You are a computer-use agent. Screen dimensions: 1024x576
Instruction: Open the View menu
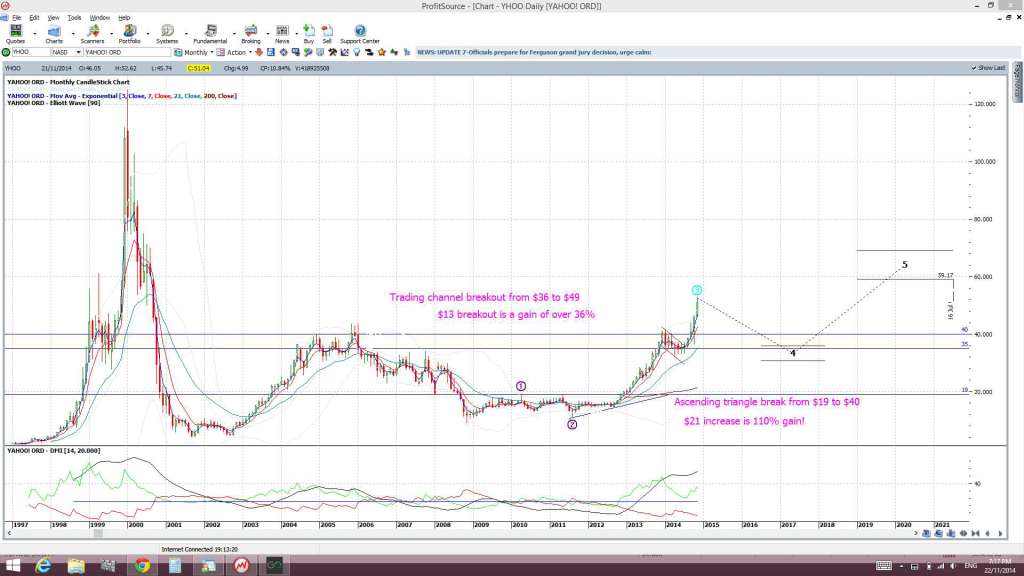coord(54,18)
